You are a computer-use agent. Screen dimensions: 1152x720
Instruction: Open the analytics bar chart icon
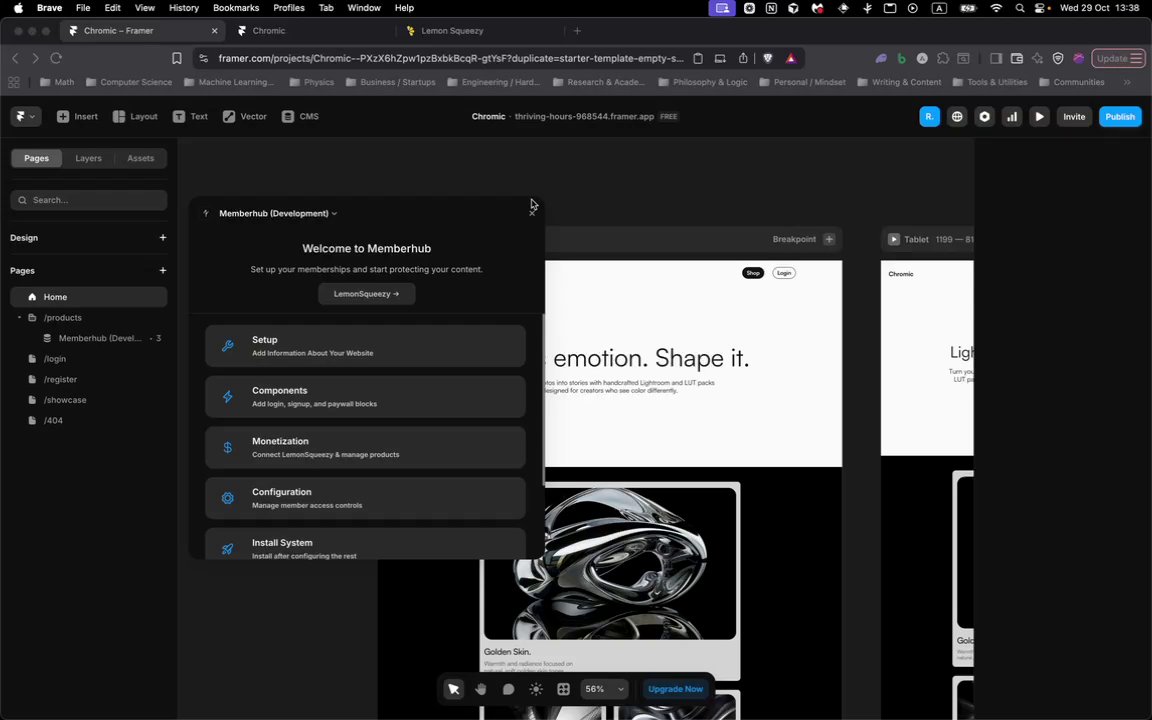tap(1012, 116)
